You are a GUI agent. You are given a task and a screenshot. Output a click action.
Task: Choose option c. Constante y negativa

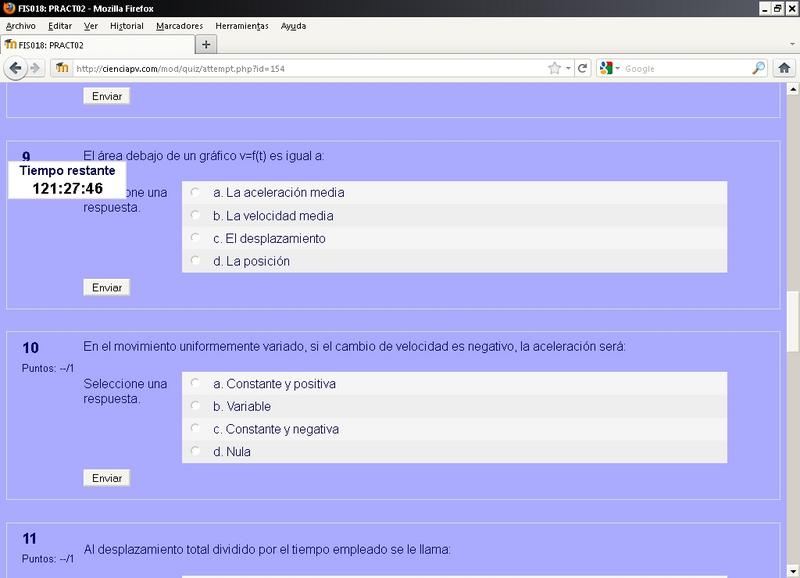(x=195, y=429)
